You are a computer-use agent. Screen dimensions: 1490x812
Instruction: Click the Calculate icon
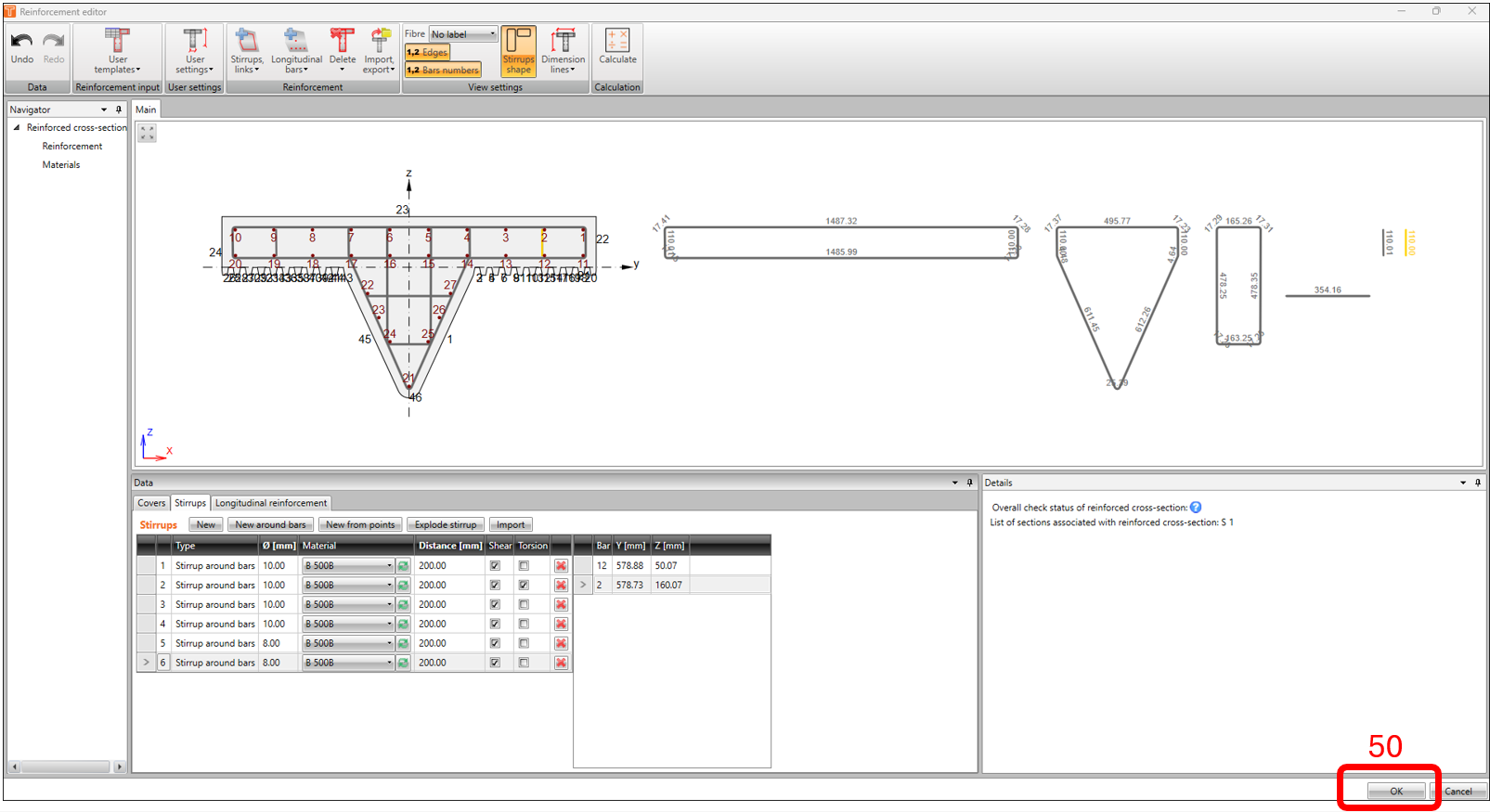pos(617,45)
